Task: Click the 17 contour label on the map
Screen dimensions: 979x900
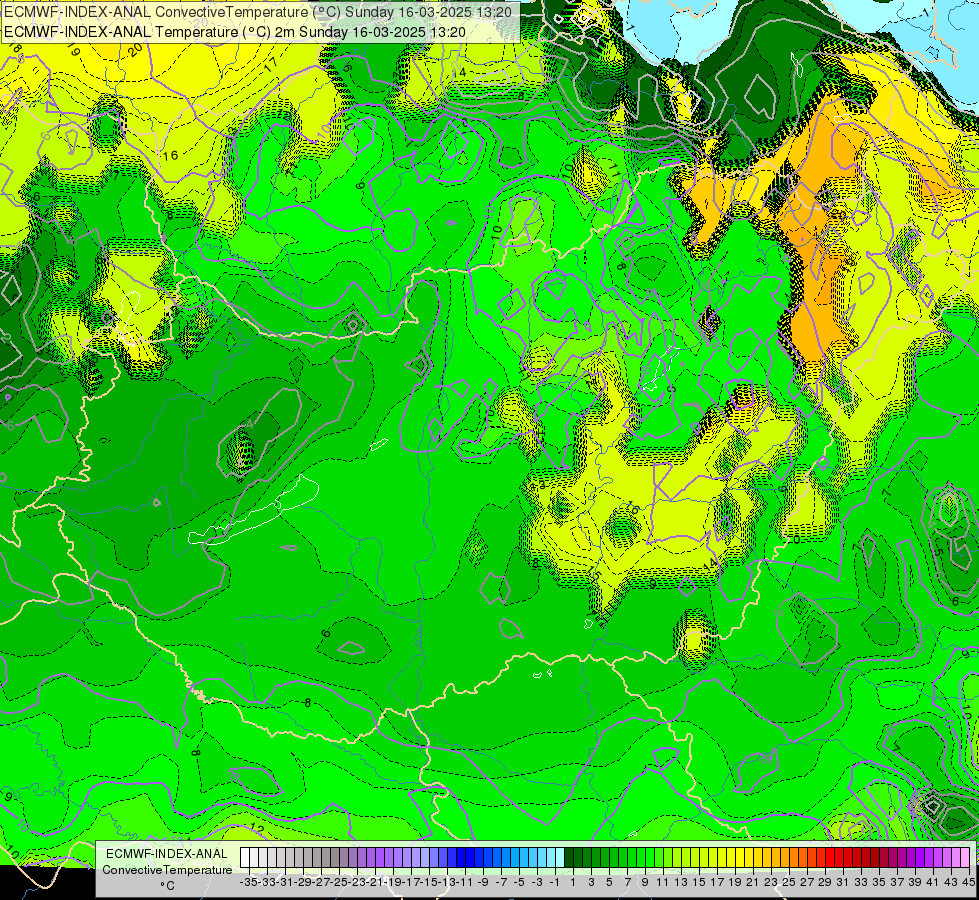Action: click(x=271, y=63)
